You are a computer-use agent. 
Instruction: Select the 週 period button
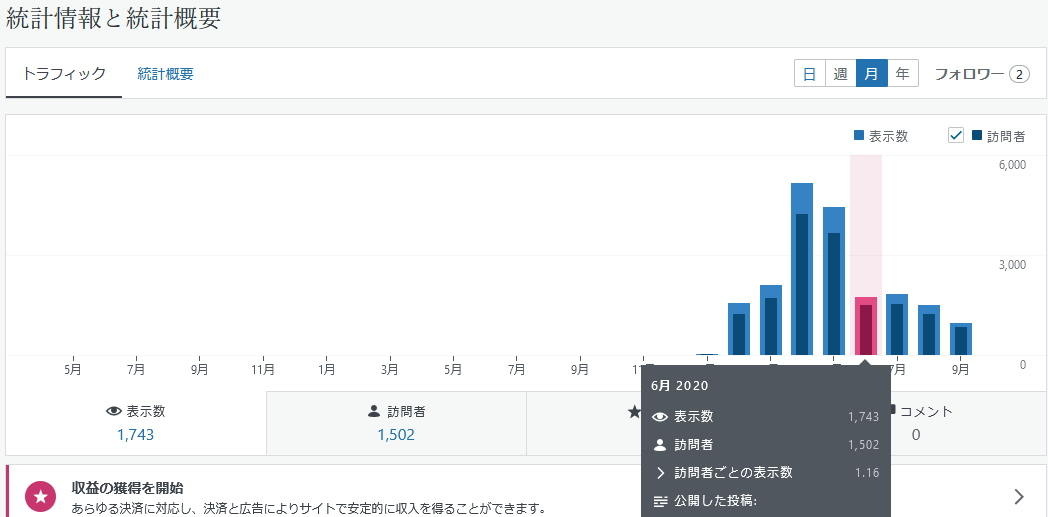tap(841, 73)
